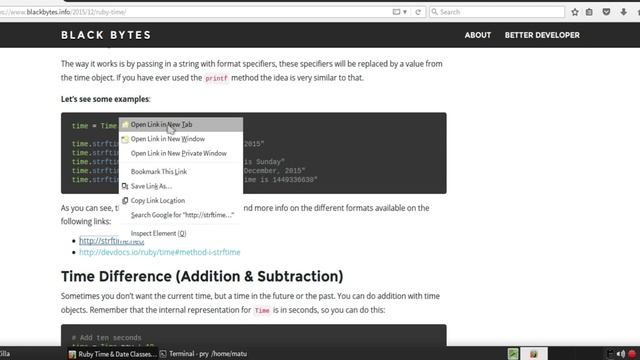
Task: Open the volume speaker tray icon
Action: [x=621, y=354]
